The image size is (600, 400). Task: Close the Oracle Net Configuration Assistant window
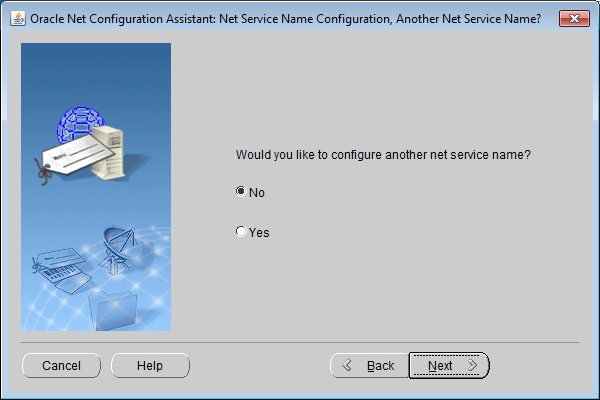click(x=574, y=18)
